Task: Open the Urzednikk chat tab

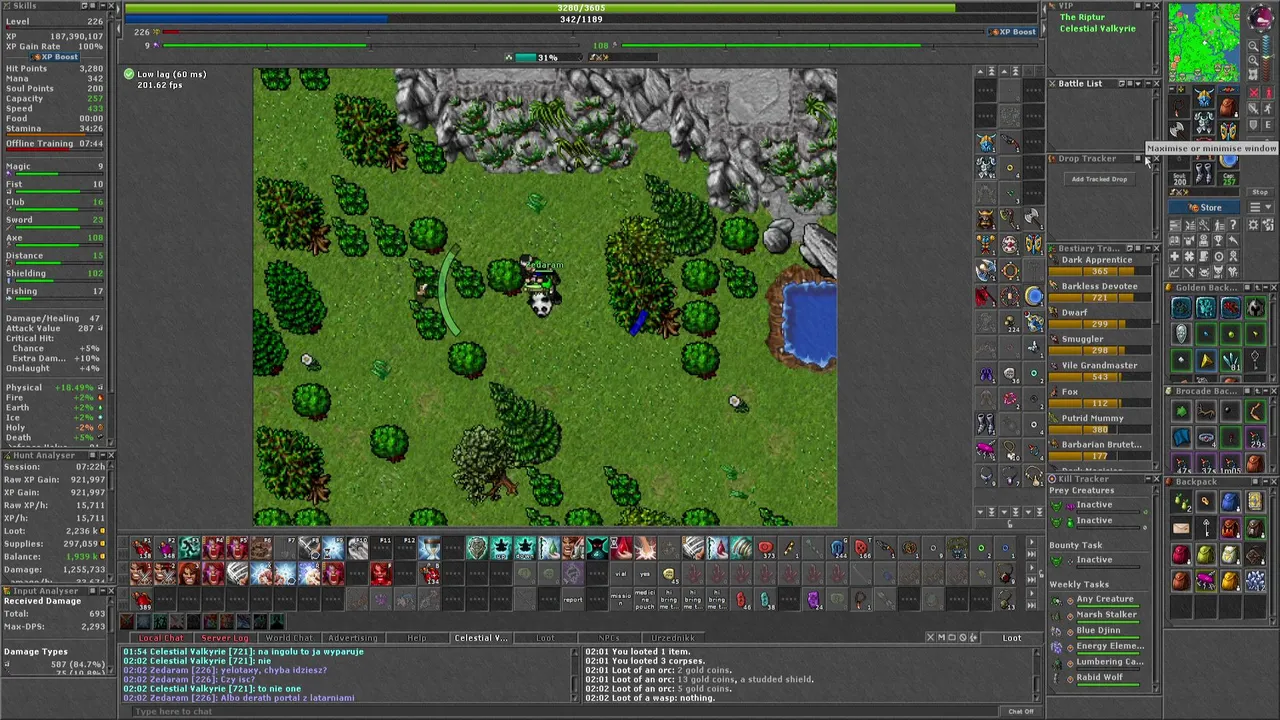Action: pos(673,638)
